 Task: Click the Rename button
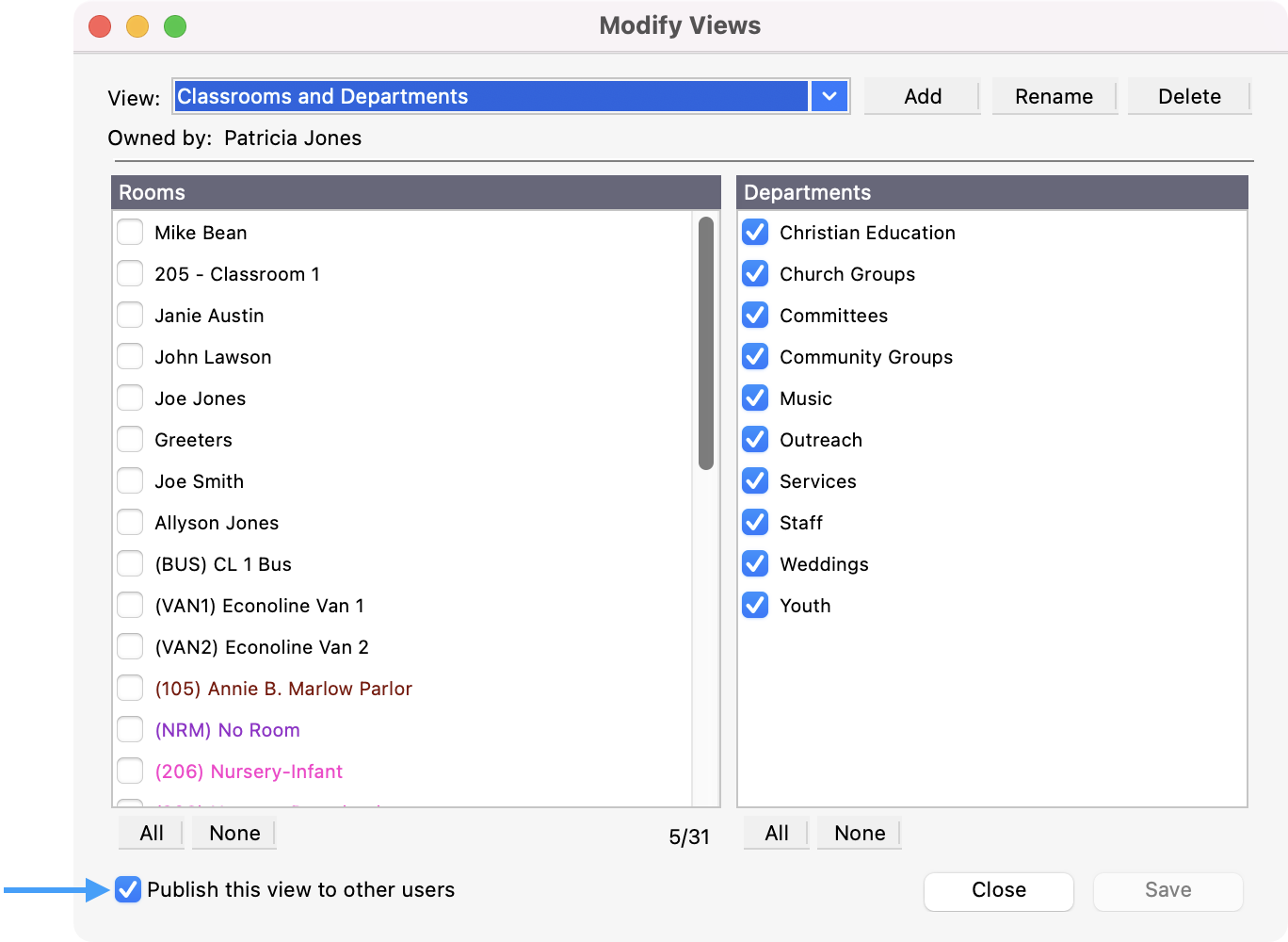(1054, 96)
